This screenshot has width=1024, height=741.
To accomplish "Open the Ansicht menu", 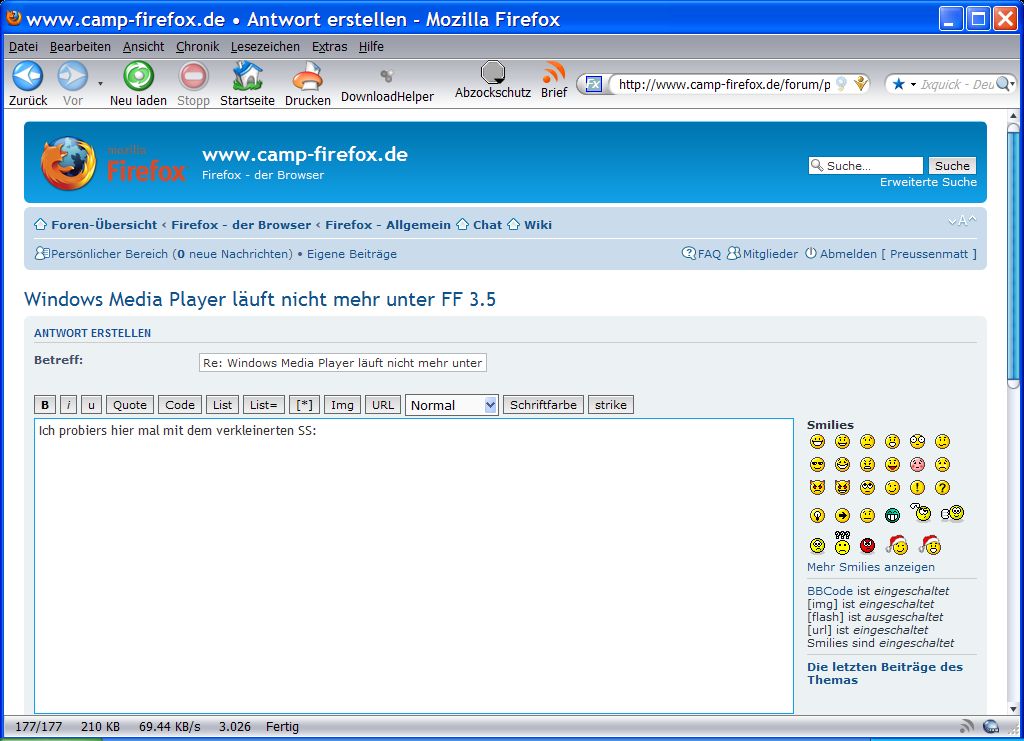I will (x=144, y=46).
